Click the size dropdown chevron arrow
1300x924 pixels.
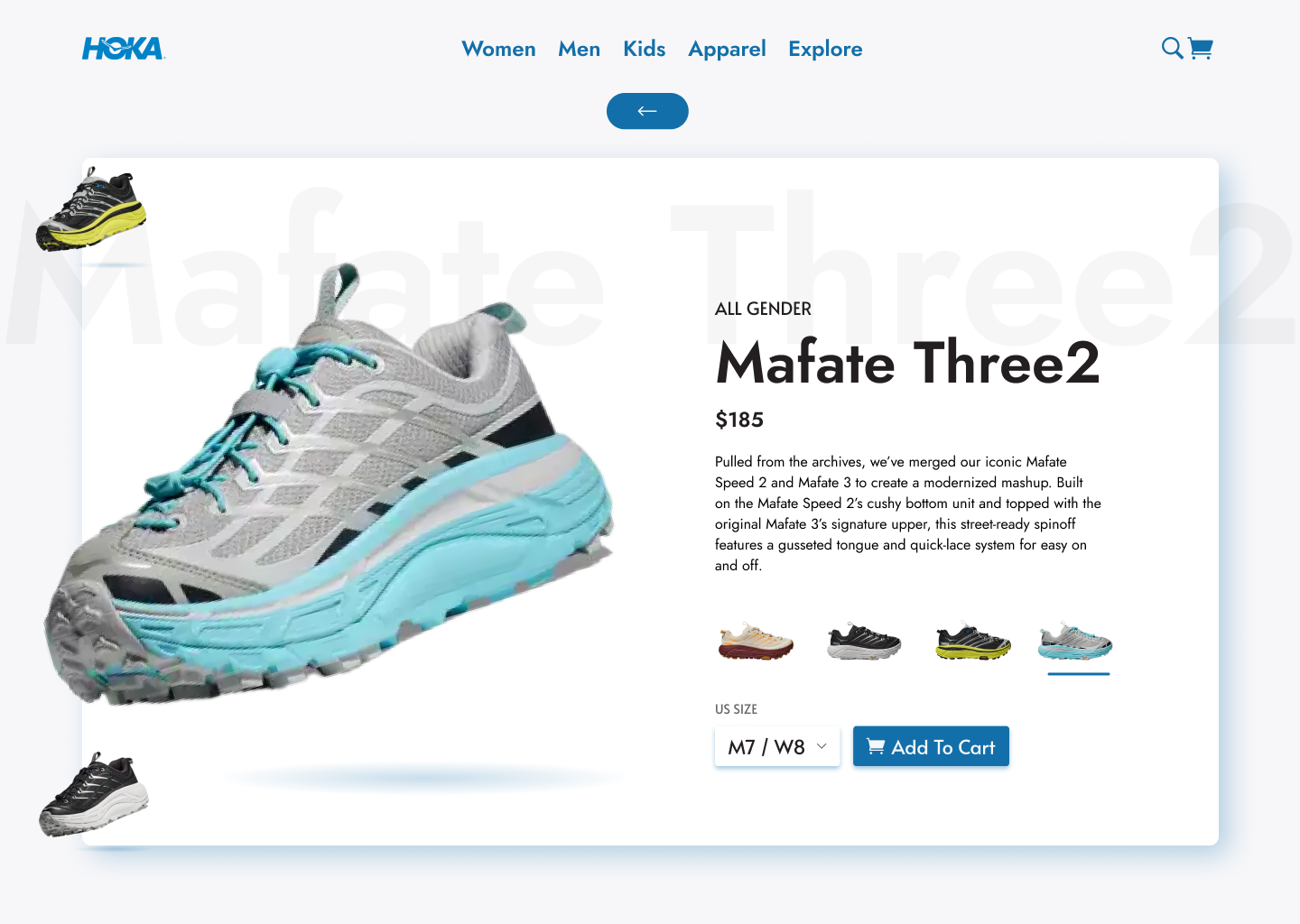822,746
